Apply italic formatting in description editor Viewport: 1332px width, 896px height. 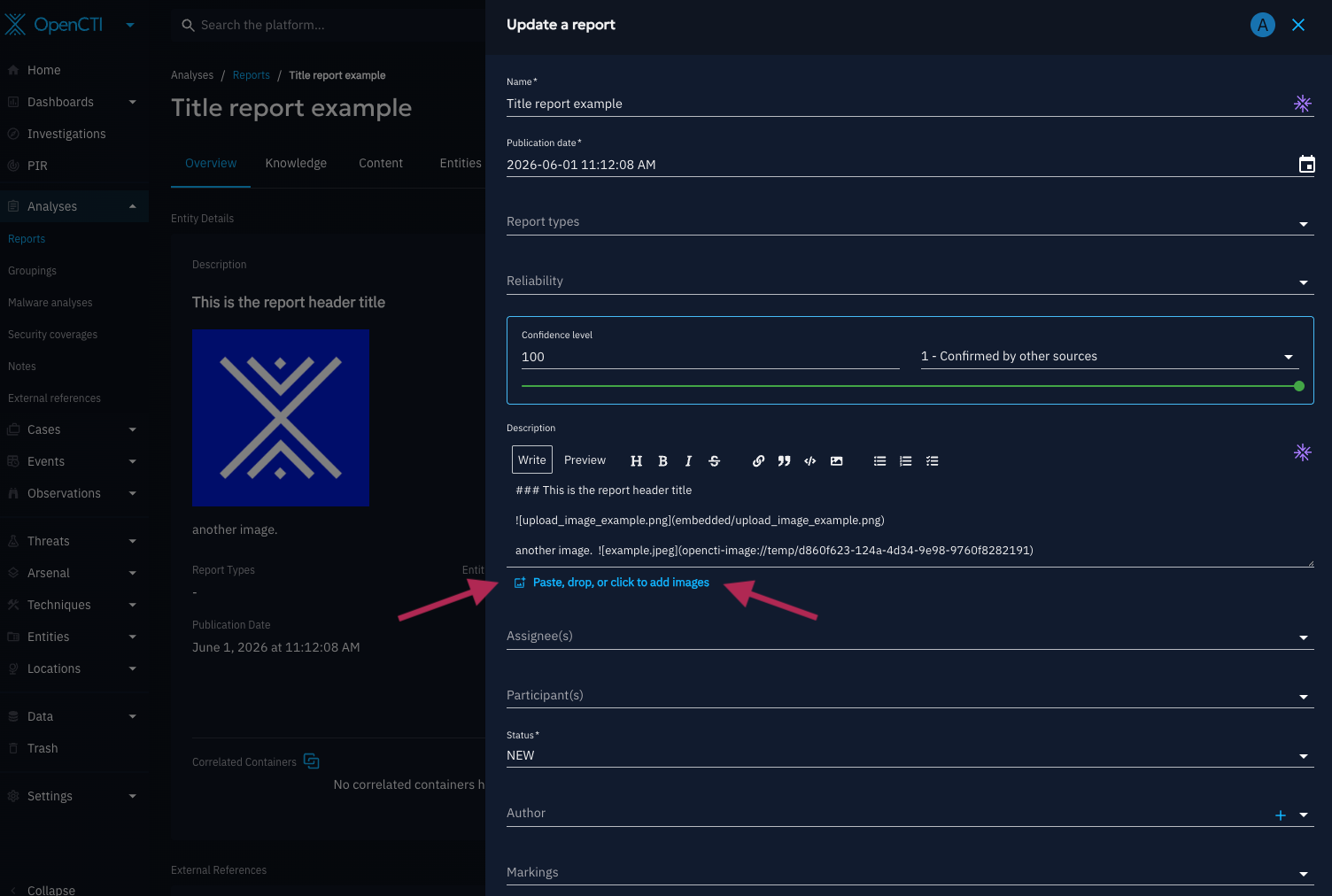[x=688, y=460]
